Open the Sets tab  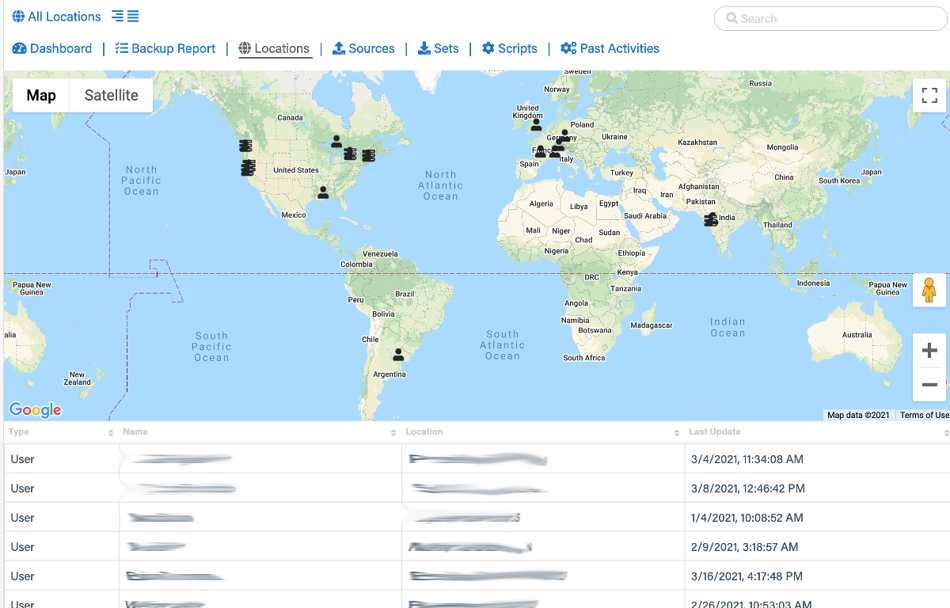click(x=438, y=48)
